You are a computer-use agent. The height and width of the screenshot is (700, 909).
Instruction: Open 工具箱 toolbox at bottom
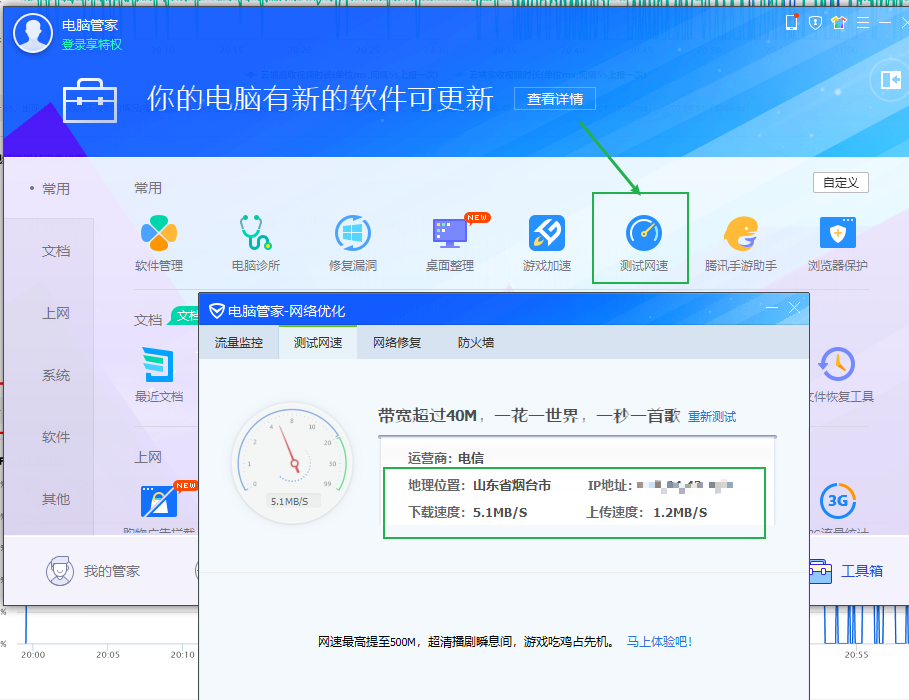tap(846, 571)
